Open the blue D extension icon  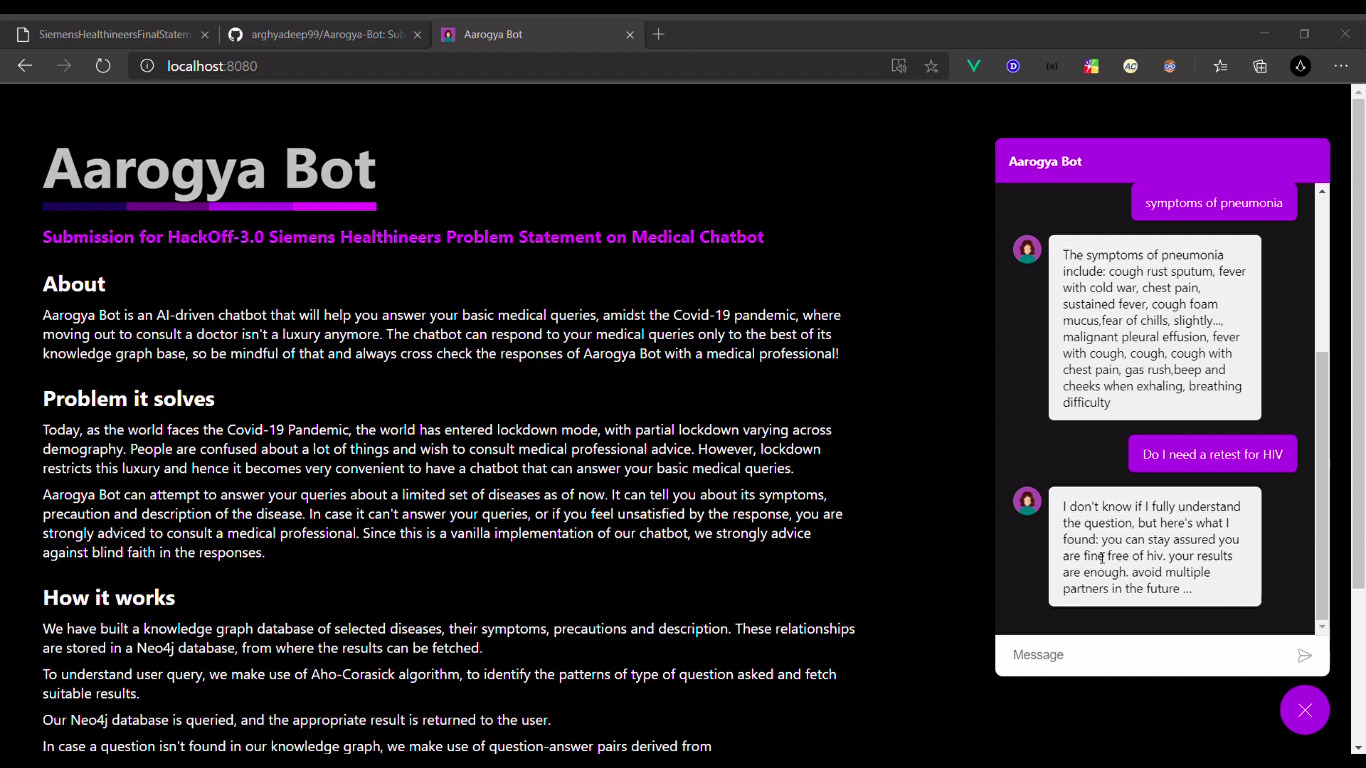pos(1013,66)
